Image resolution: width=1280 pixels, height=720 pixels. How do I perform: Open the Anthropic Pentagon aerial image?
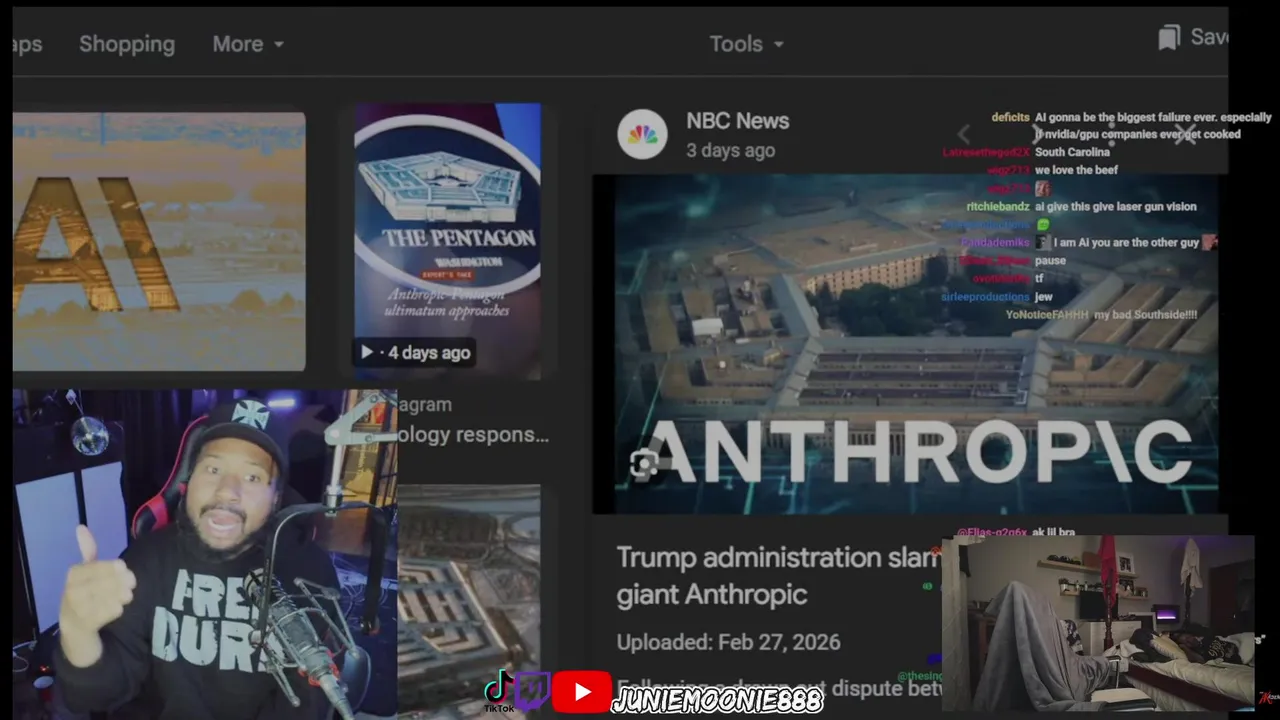[x=905, y=344]
